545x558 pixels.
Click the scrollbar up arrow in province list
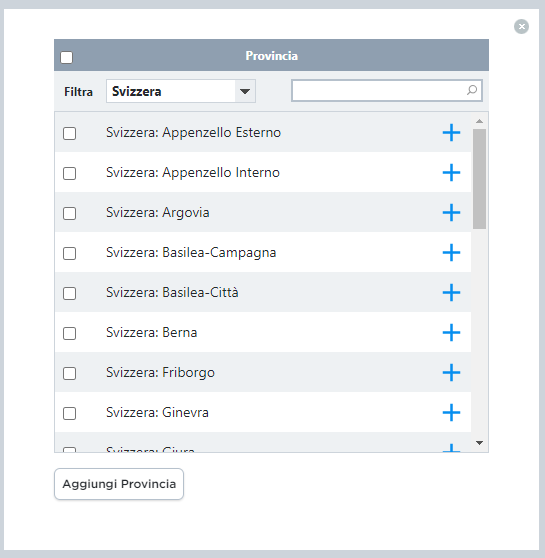click(x=480, y=121)
